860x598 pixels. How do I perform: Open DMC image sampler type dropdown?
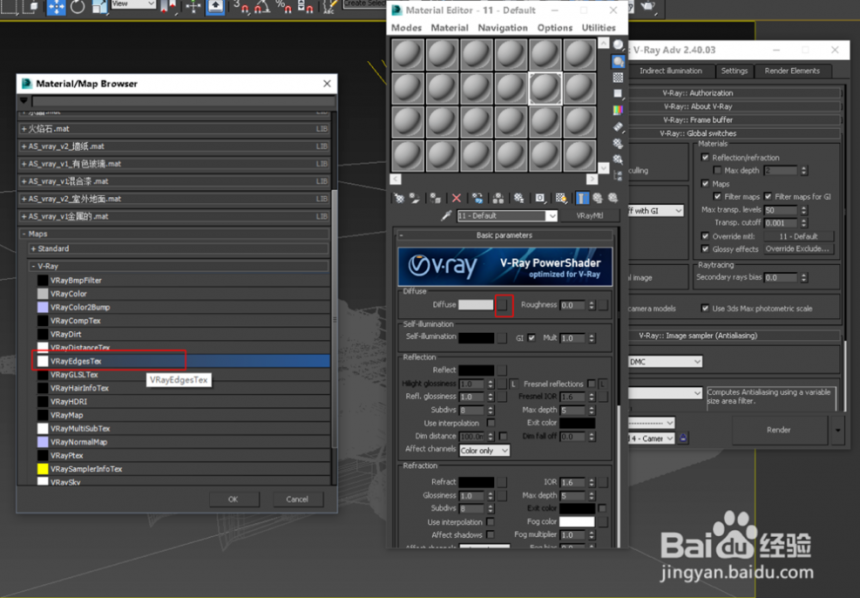[x=665, y=362]
